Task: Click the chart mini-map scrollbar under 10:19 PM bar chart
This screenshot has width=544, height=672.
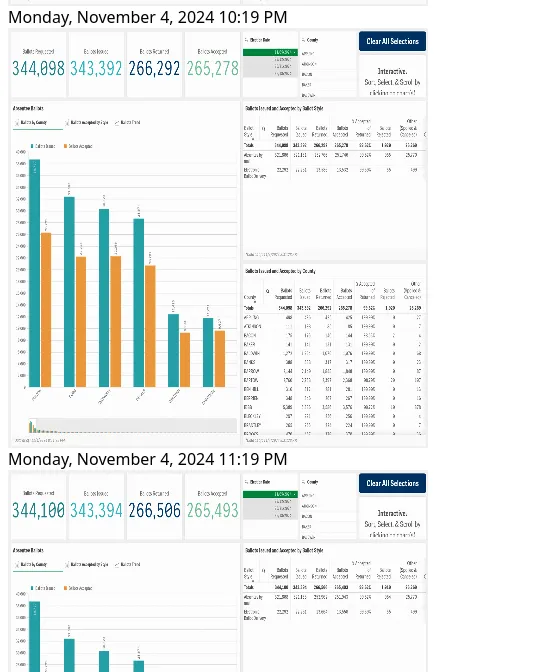Action: click(132, 425)
